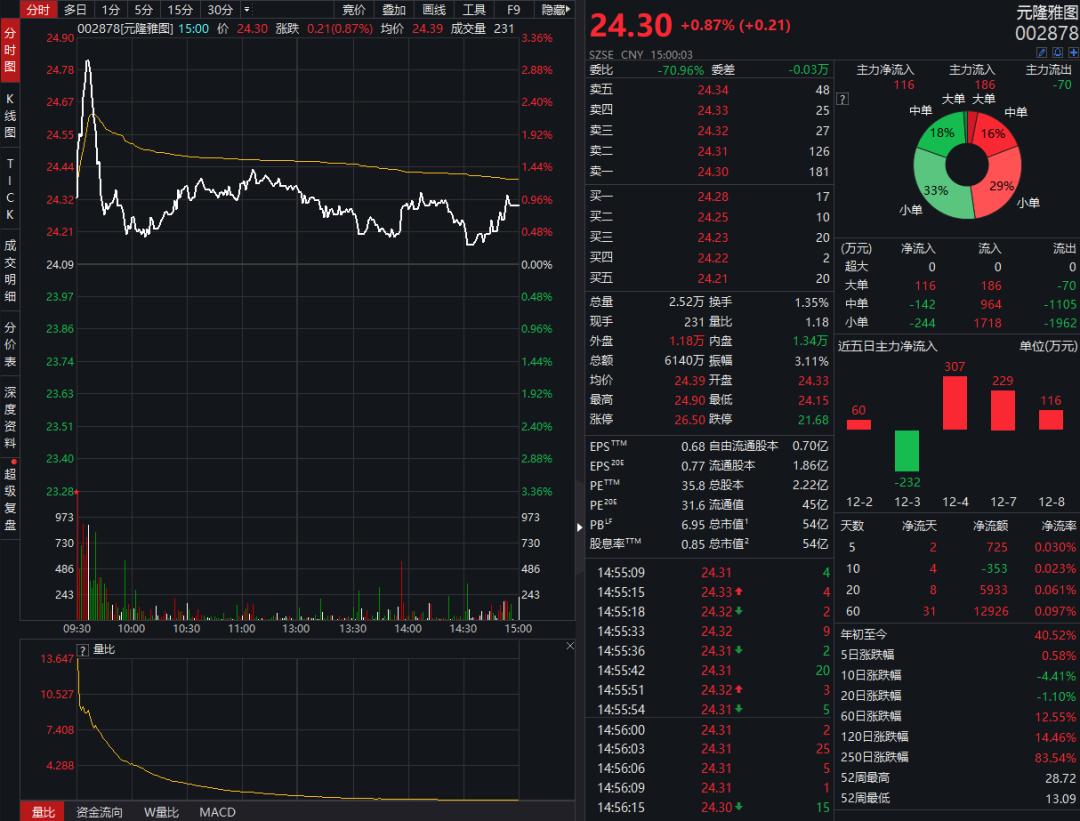
Task: Select the green 12-3 bar showing -232
Action: click(x=906, y=451)
